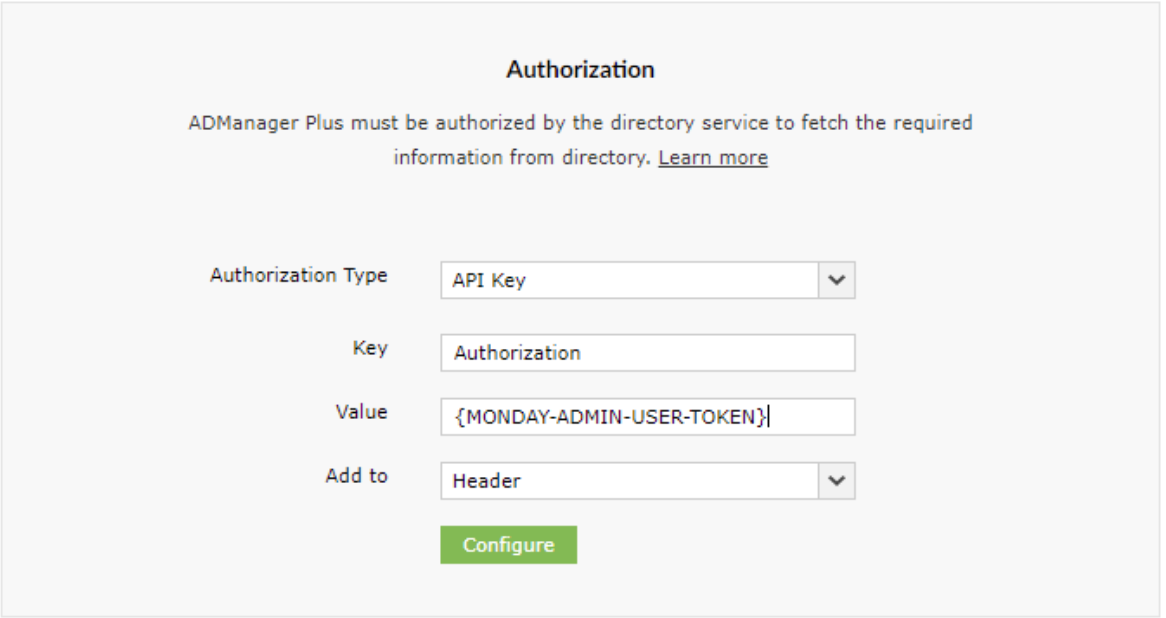Focus the Key input containing Authorization
The image size is (1166, 618).
(x=647, y=353)
